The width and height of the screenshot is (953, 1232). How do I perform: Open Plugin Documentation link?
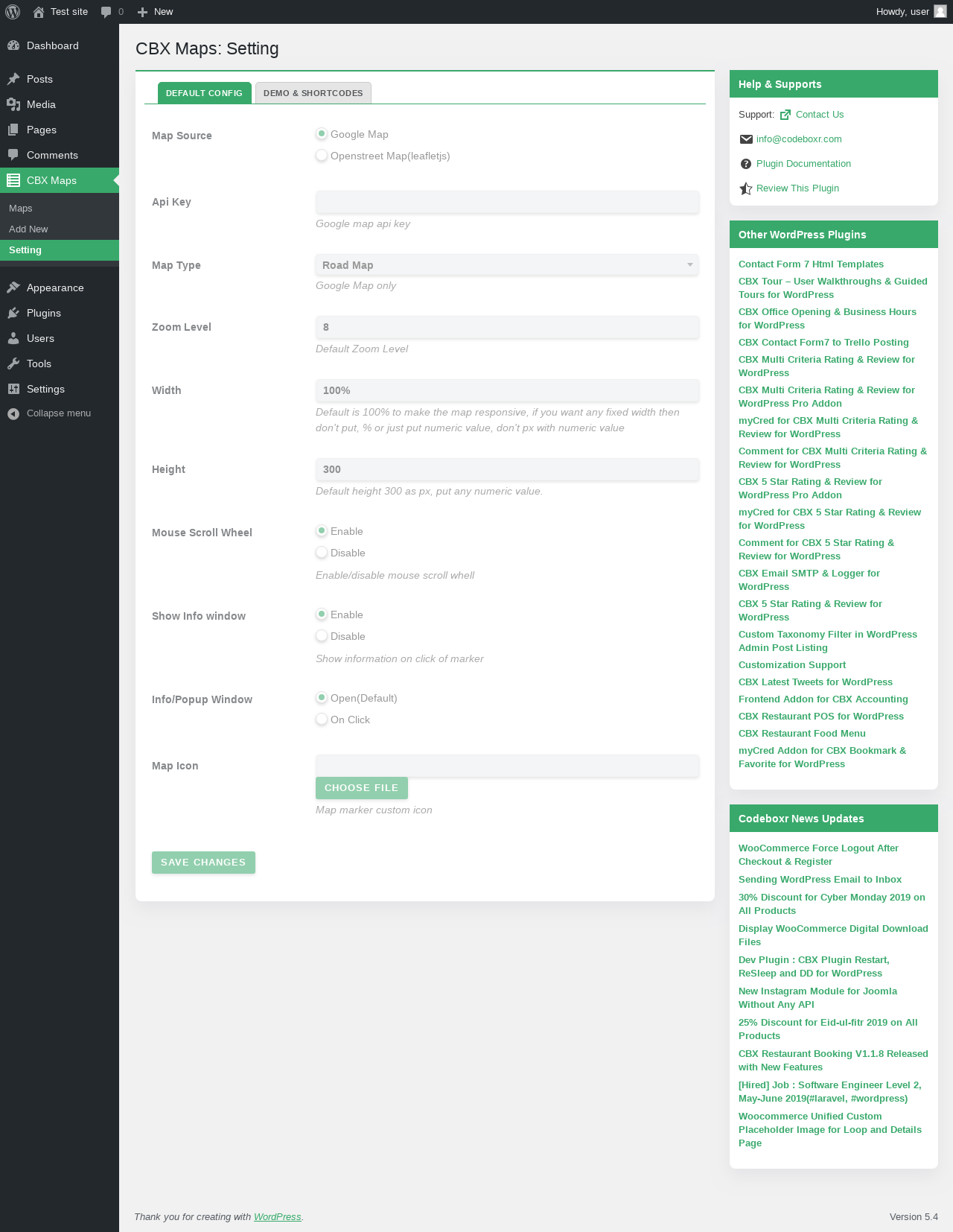point(803,164)
